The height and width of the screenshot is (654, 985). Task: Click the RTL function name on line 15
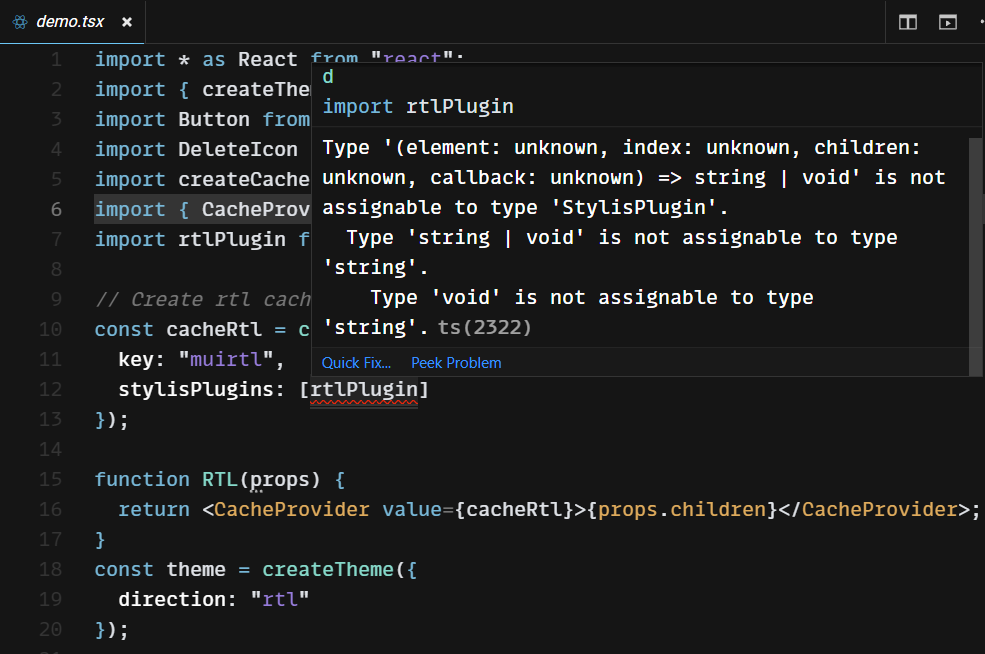(x=220, y=480)
